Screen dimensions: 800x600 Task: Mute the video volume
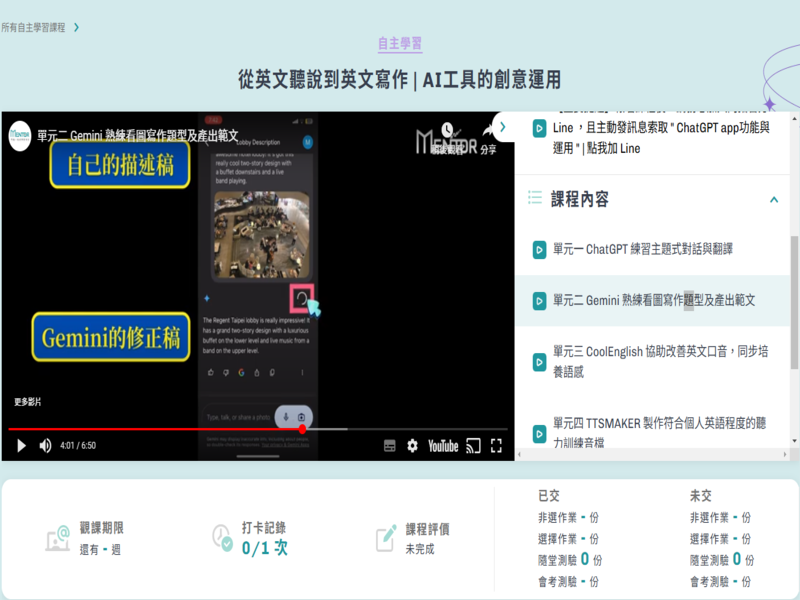(45, 446)
